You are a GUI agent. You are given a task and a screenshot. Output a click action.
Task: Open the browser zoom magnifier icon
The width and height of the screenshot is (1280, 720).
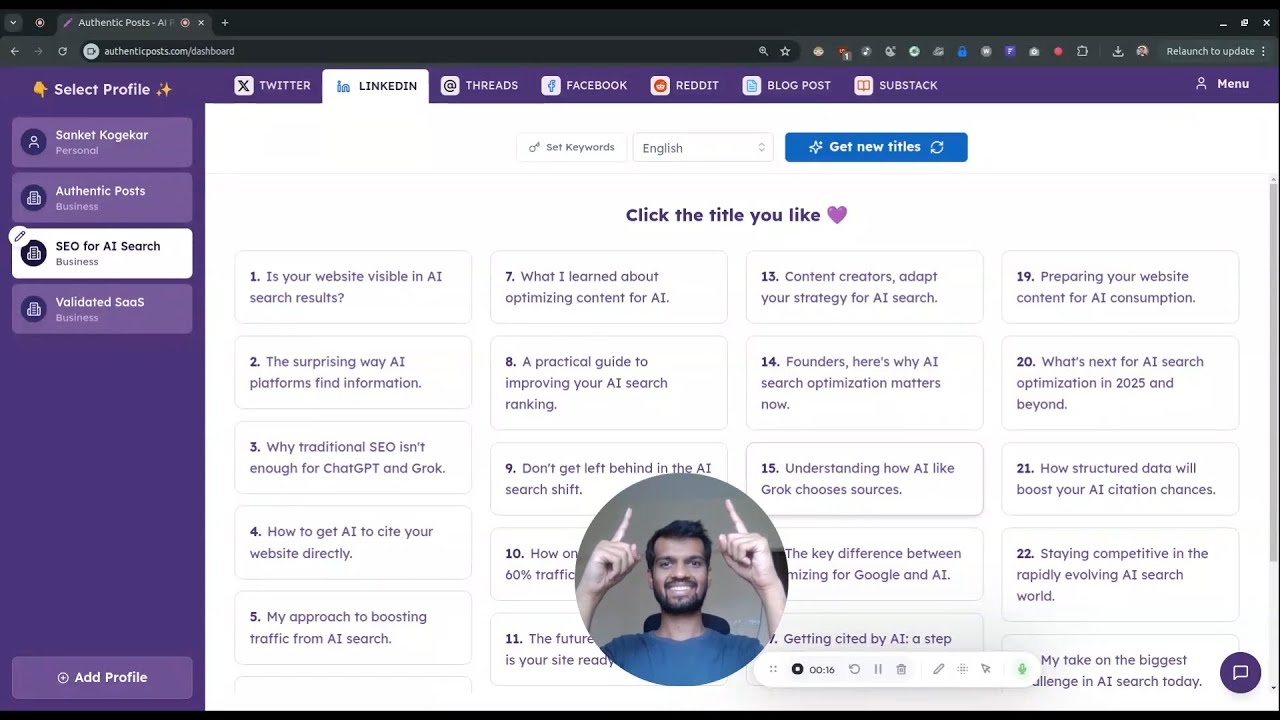pos(763,51)
